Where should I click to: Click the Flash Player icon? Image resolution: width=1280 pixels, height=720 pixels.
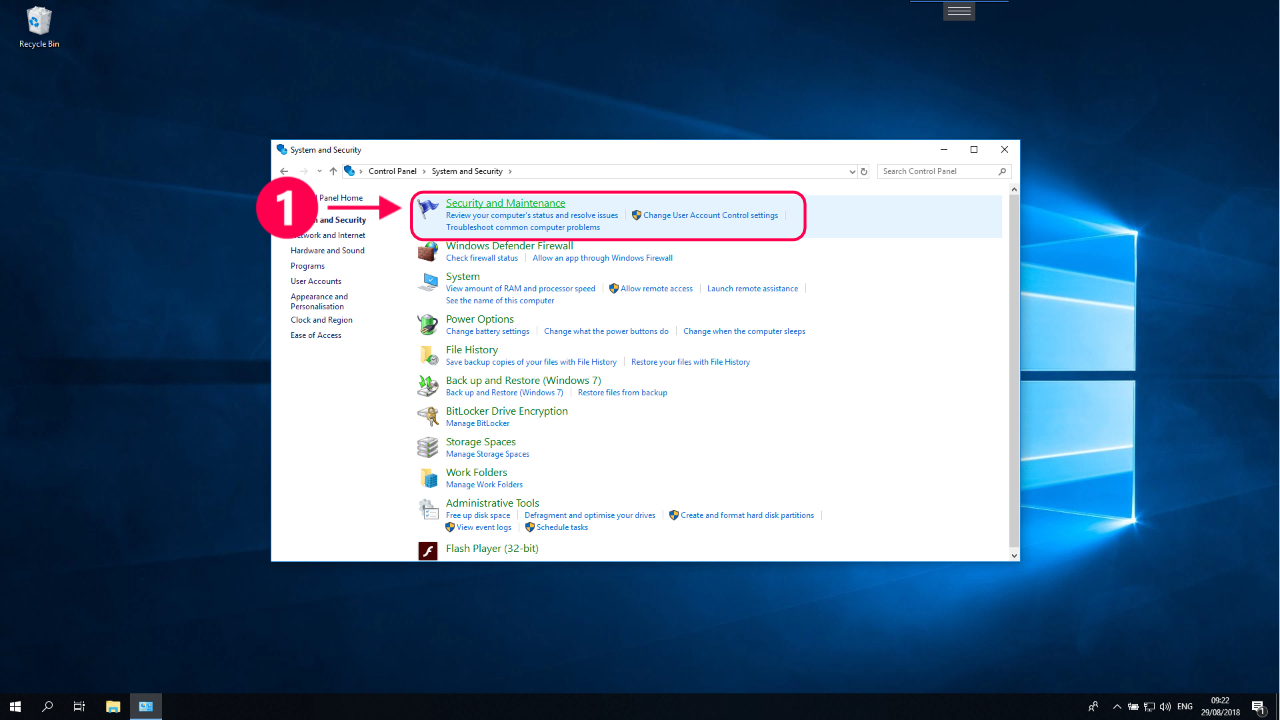pos(428,550)
